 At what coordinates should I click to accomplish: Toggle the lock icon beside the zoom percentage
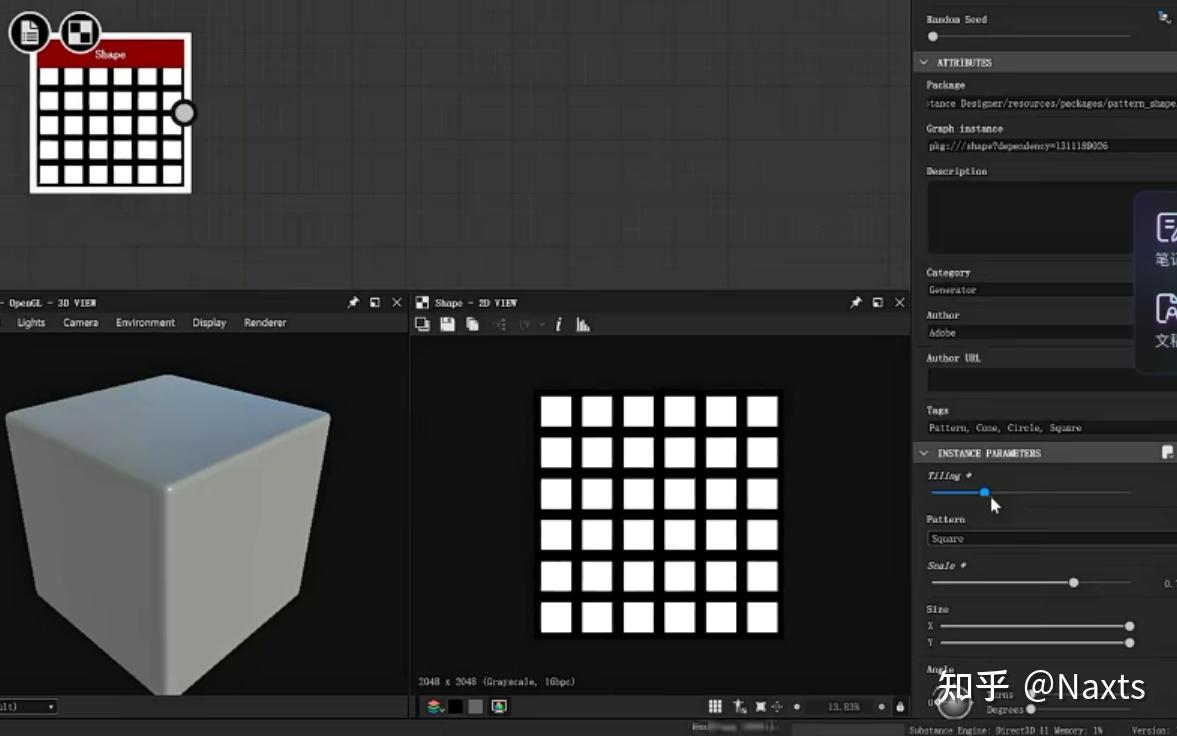(900, 707)
